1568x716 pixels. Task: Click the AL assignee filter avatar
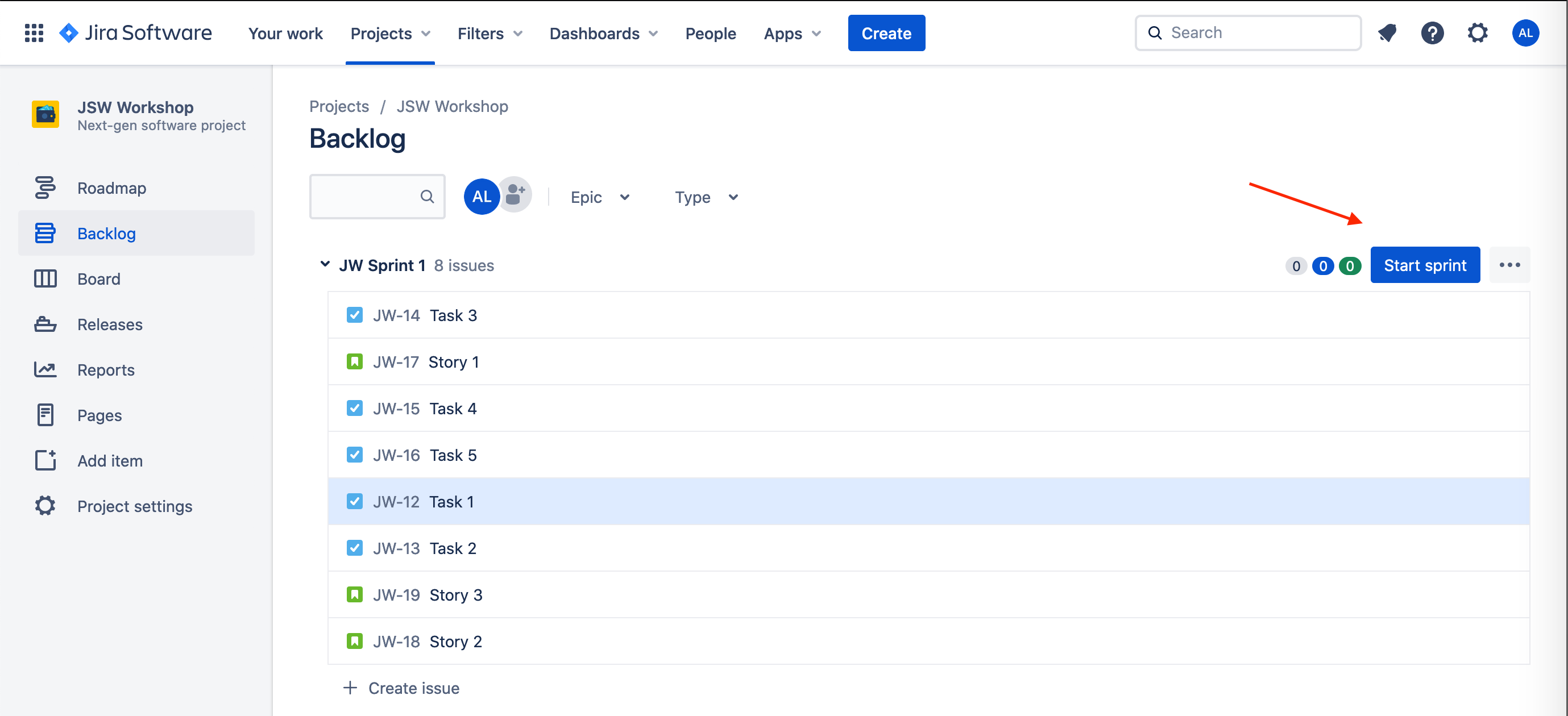(x=482, y=197)
